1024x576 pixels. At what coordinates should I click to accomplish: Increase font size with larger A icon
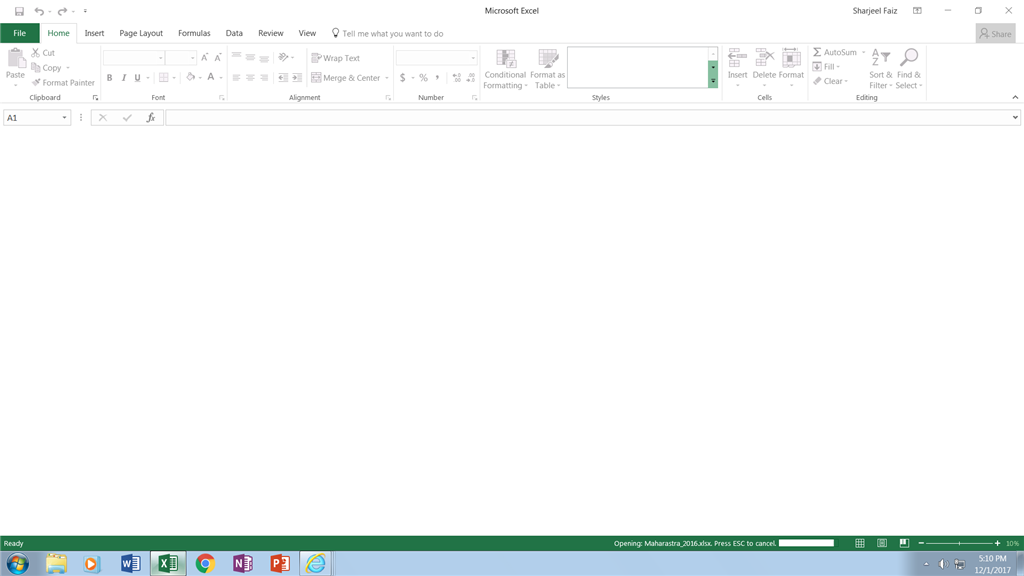pos(204,57)
